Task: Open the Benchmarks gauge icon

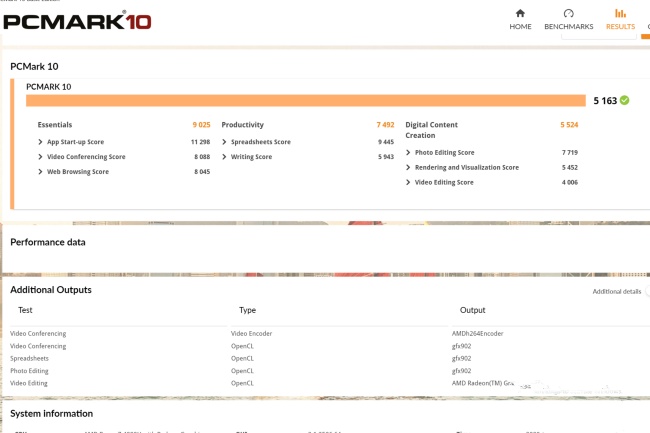Action: (569, 13)
